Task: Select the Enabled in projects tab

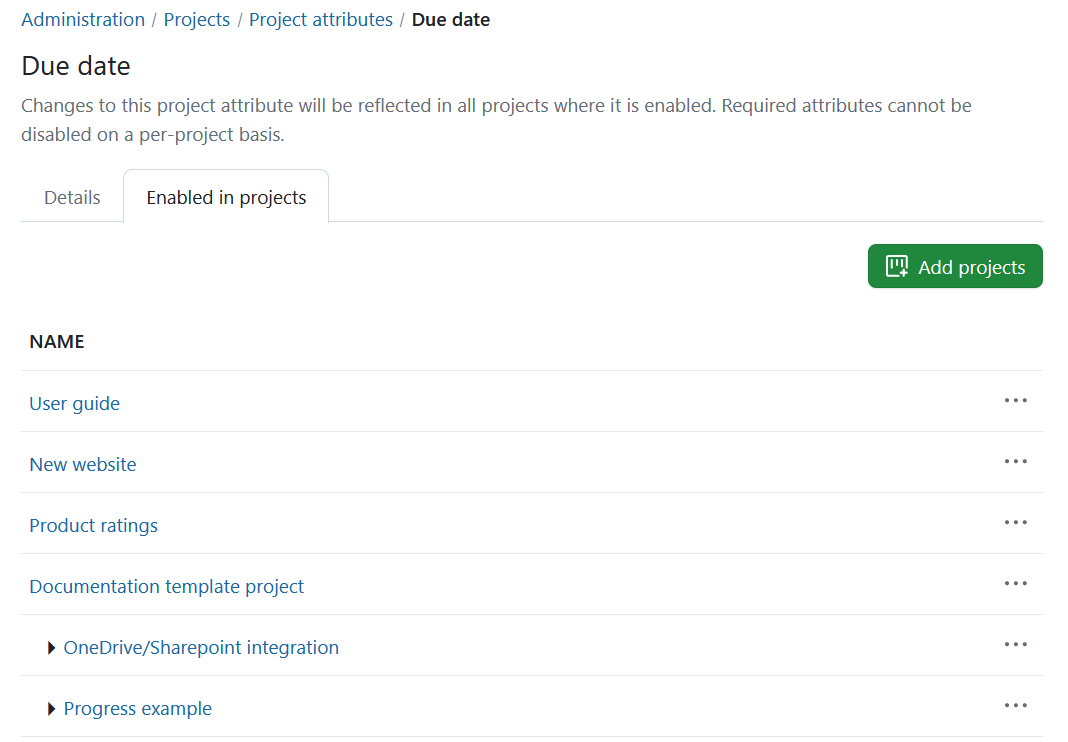Action: click(x=225, y=197)
